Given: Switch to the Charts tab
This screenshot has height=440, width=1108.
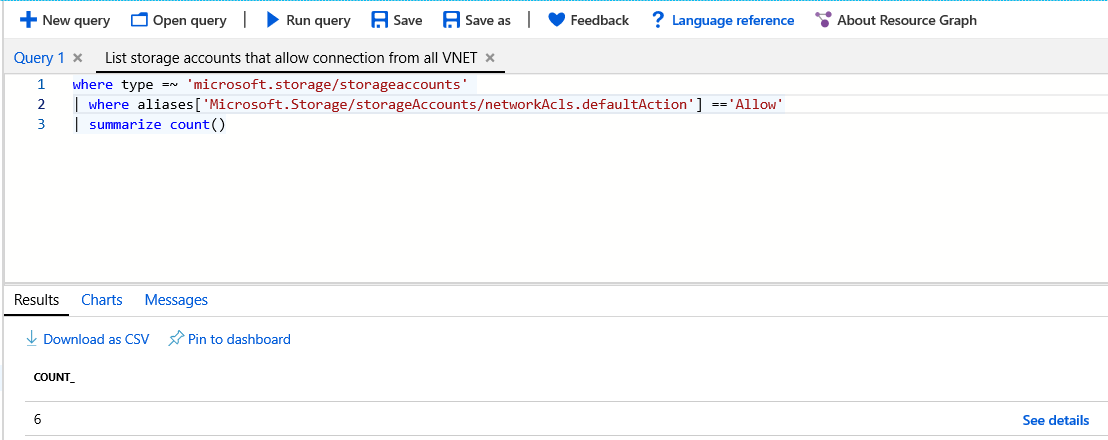Looking at the screenshot, I should point(102,300).
